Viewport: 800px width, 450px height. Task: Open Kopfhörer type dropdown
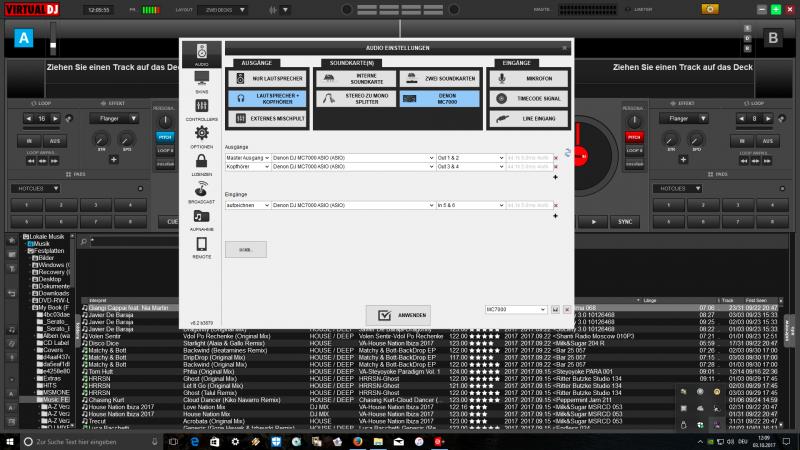point(247,167)
